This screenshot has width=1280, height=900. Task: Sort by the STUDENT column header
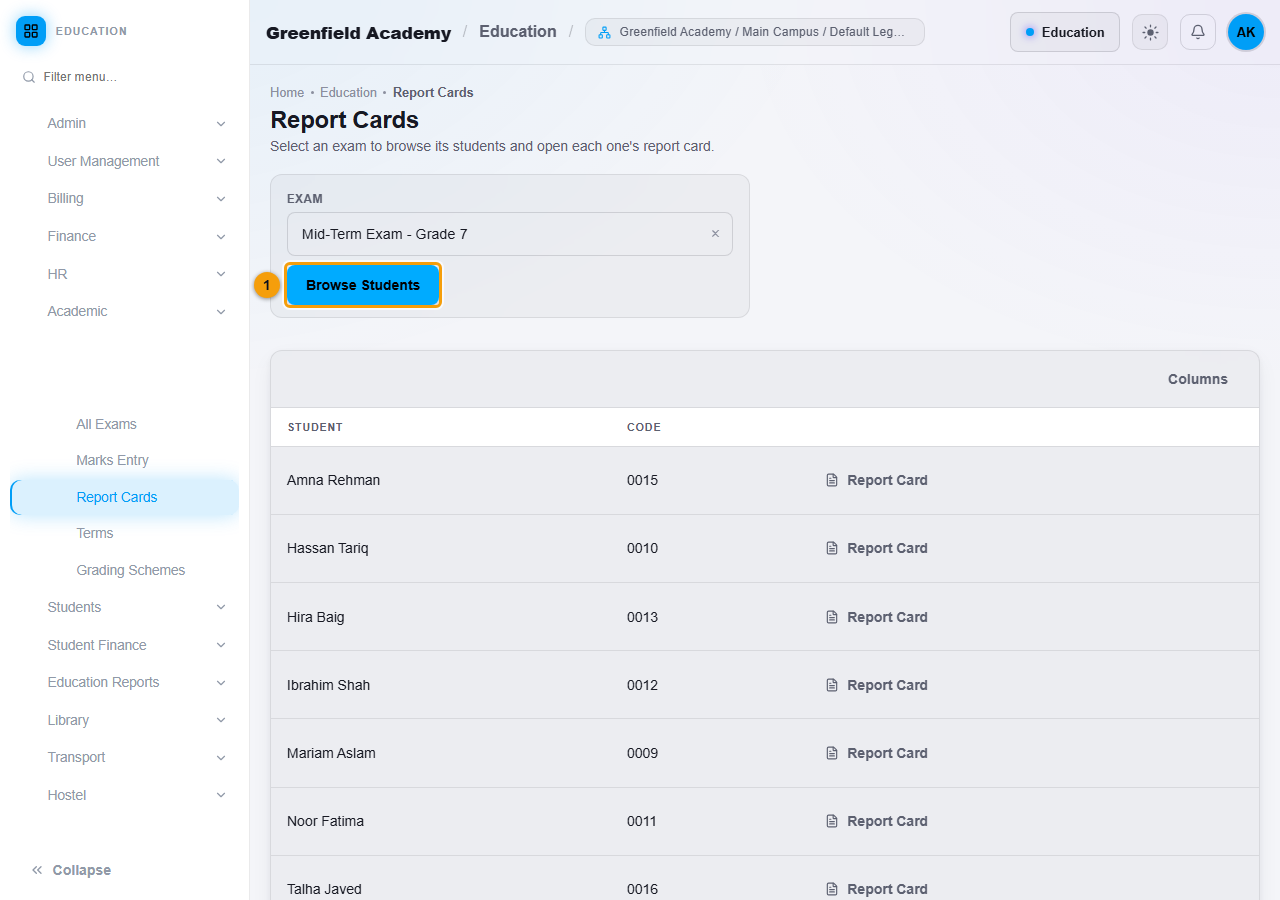pos(315,427)
